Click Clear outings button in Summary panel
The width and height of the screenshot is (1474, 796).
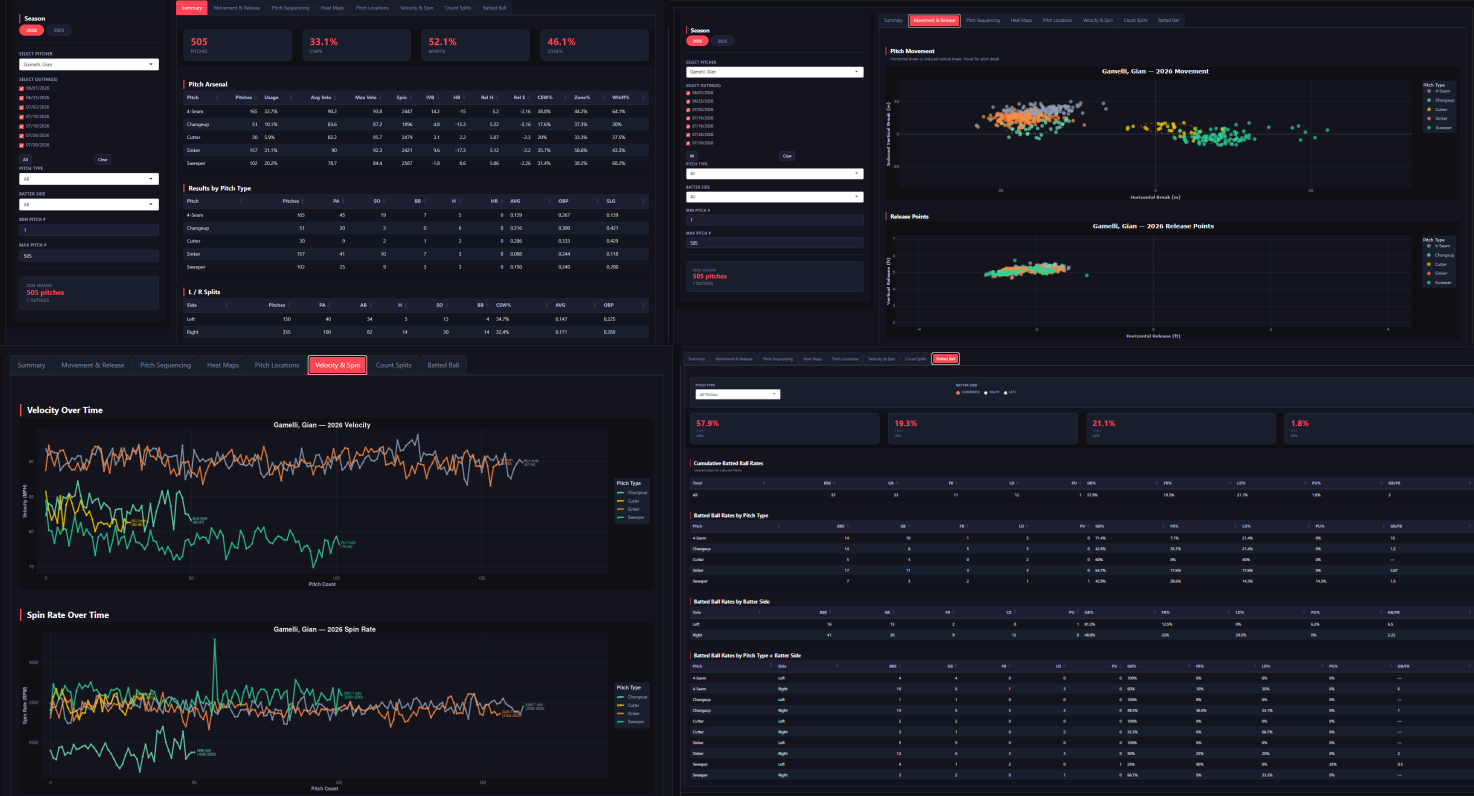coord(103,159)
